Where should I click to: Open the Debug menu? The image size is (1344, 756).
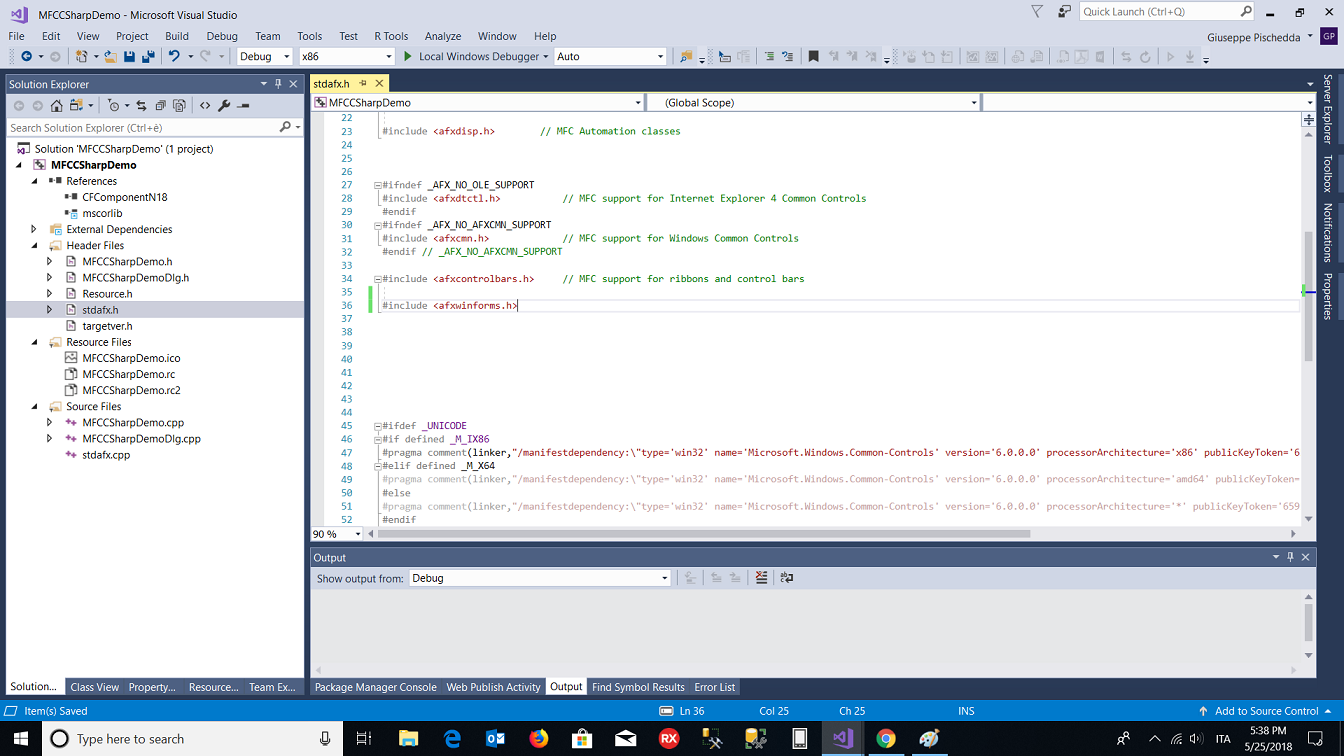tap(222, 36)
